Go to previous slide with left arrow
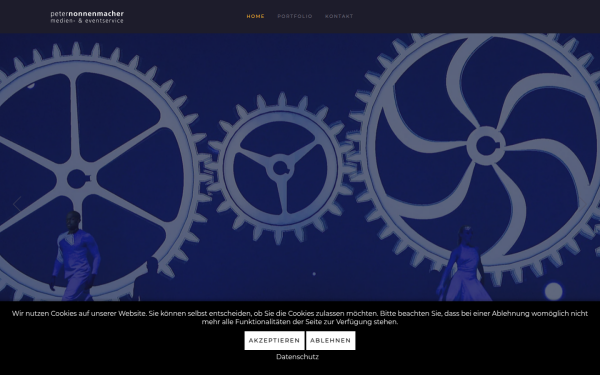Screen dimensions: 600x375 (17, 204)
